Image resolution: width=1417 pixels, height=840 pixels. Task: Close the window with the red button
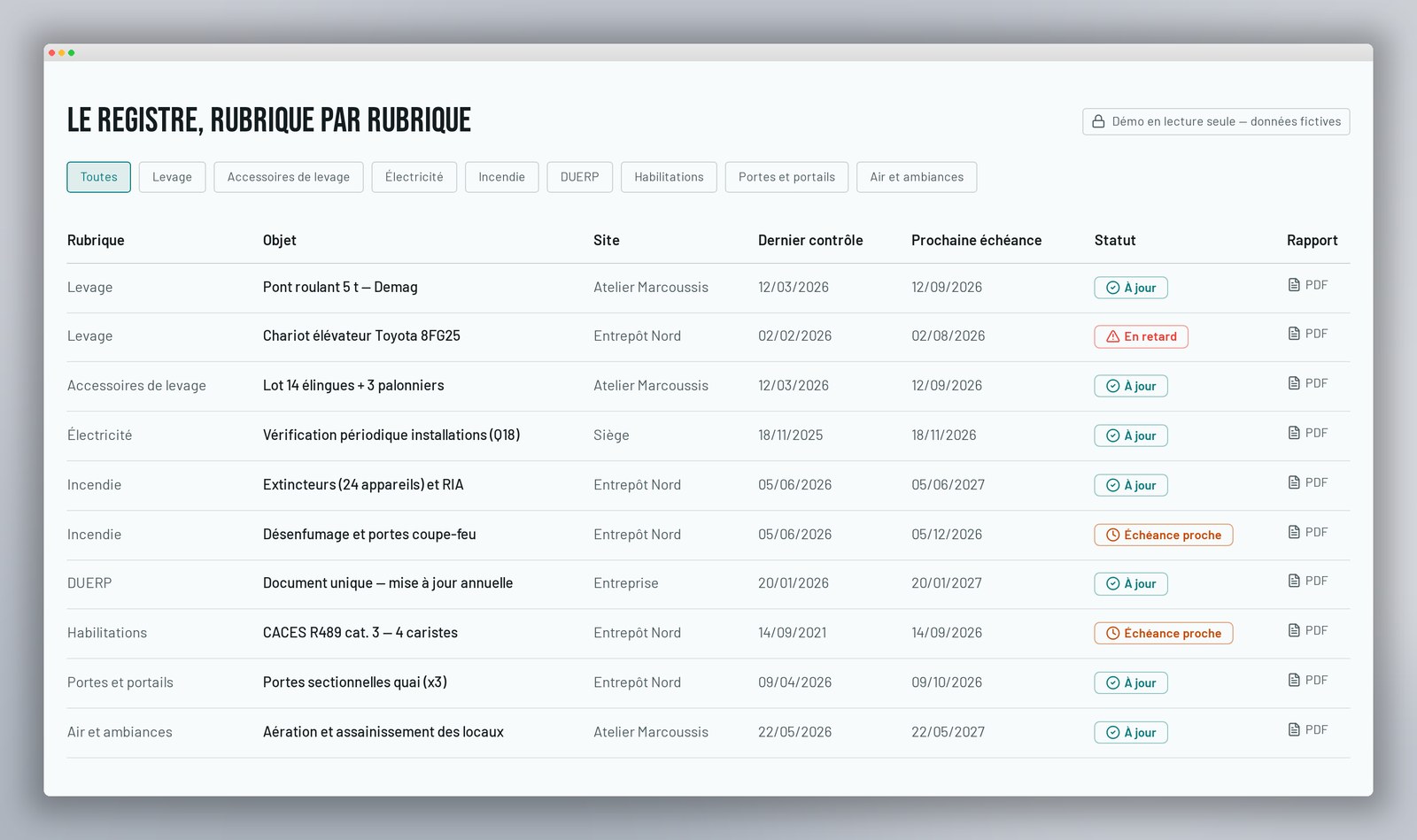click(52, 53)
